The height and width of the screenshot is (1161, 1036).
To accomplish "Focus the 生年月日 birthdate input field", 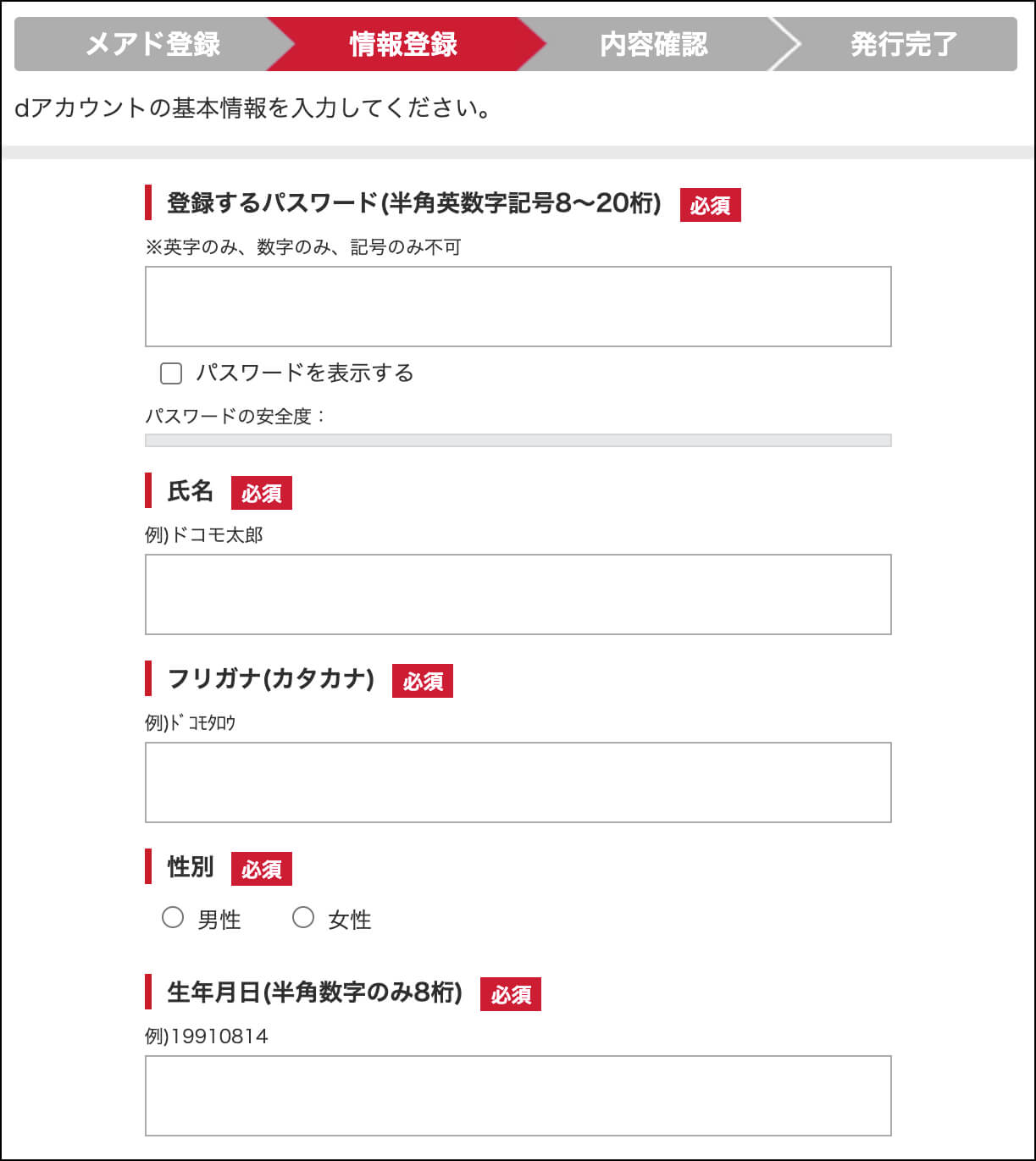I will pyautogui.click(x=518, y=1096).
